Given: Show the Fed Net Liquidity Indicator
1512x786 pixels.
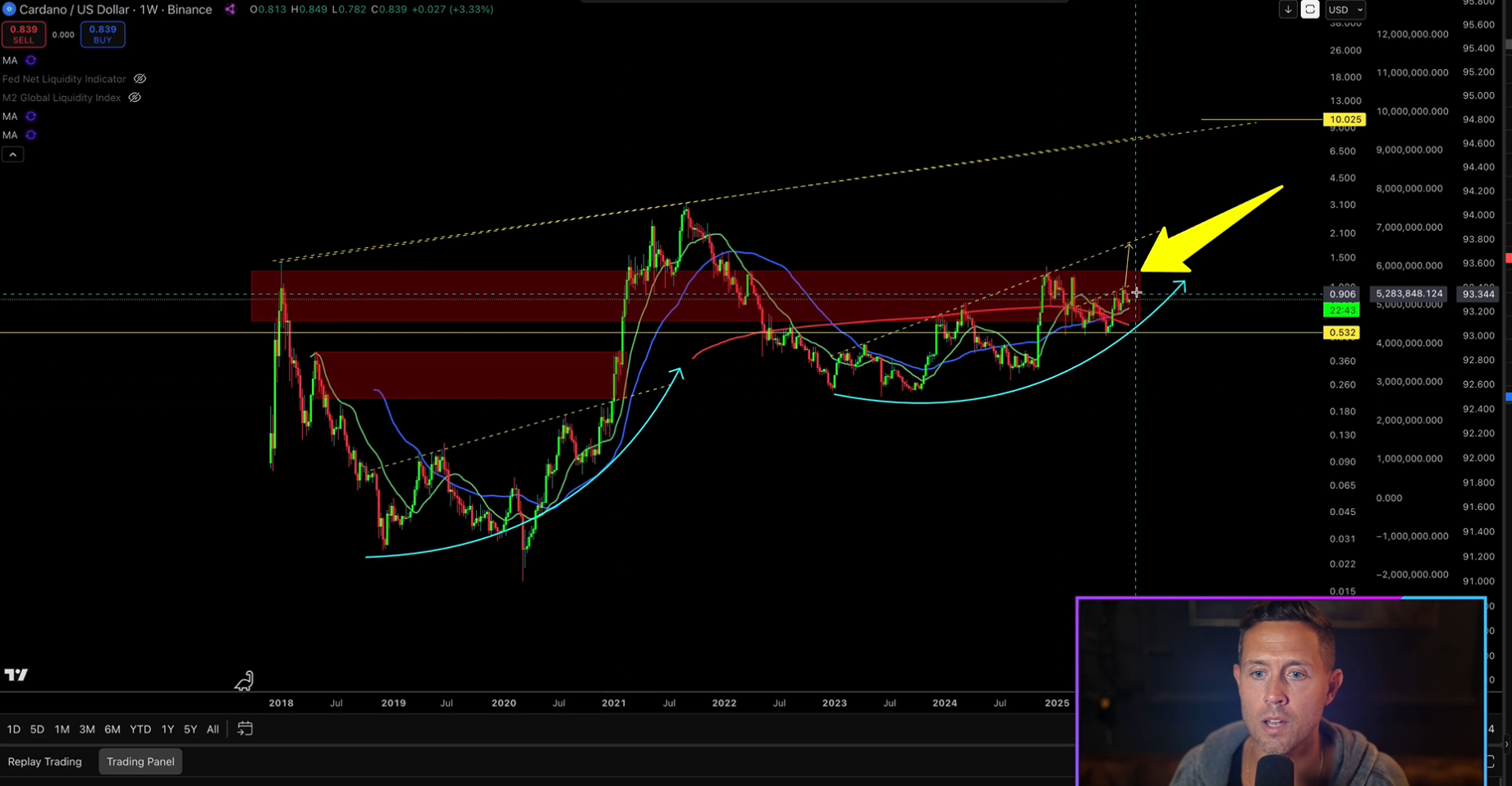Looking at the screenshot, I should (x=140, y=80).
